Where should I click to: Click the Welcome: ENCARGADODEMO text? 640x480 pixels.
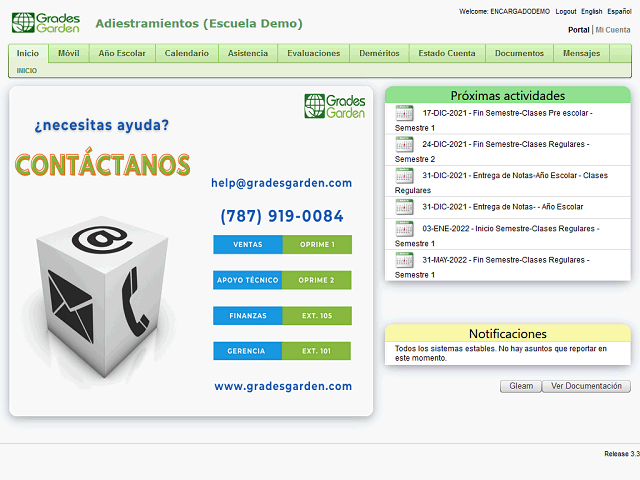[x=504, y=11]
